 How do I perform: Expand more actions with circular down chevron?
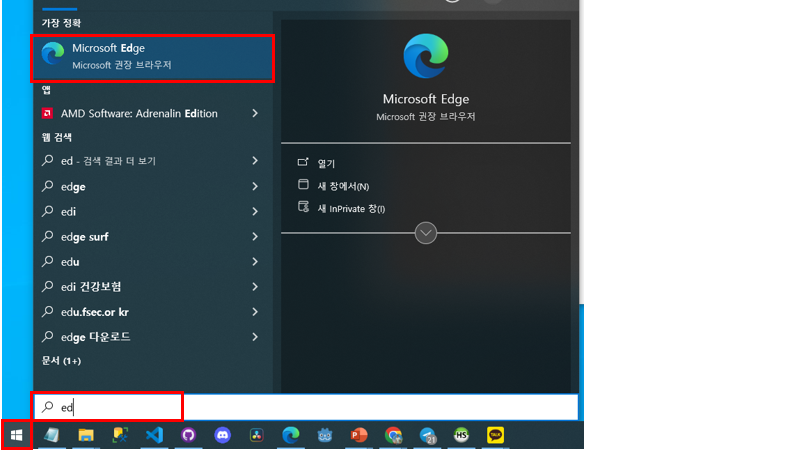coord(426,233)
